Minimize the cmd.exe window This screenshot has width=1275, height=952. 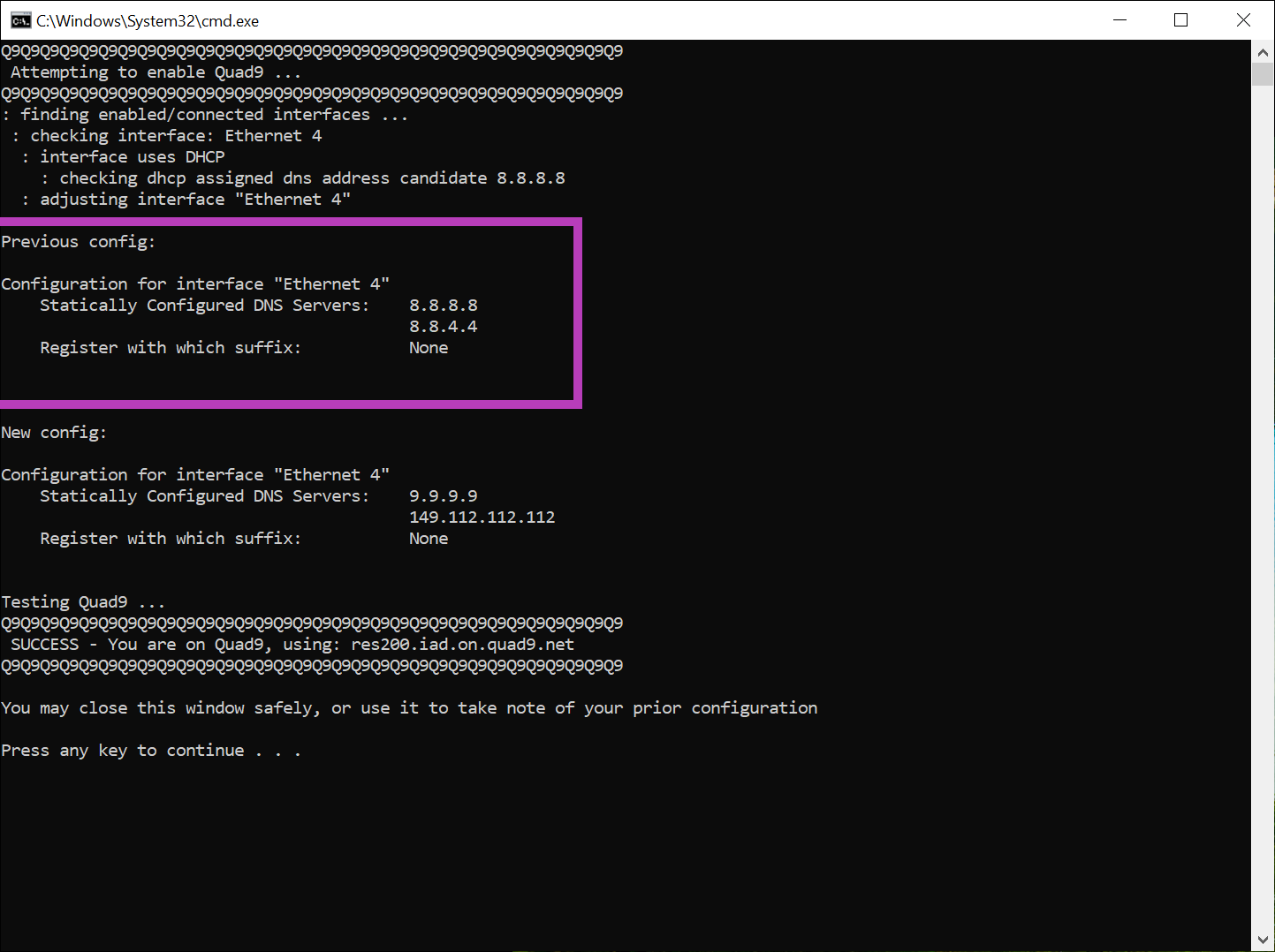(1120, 19)
